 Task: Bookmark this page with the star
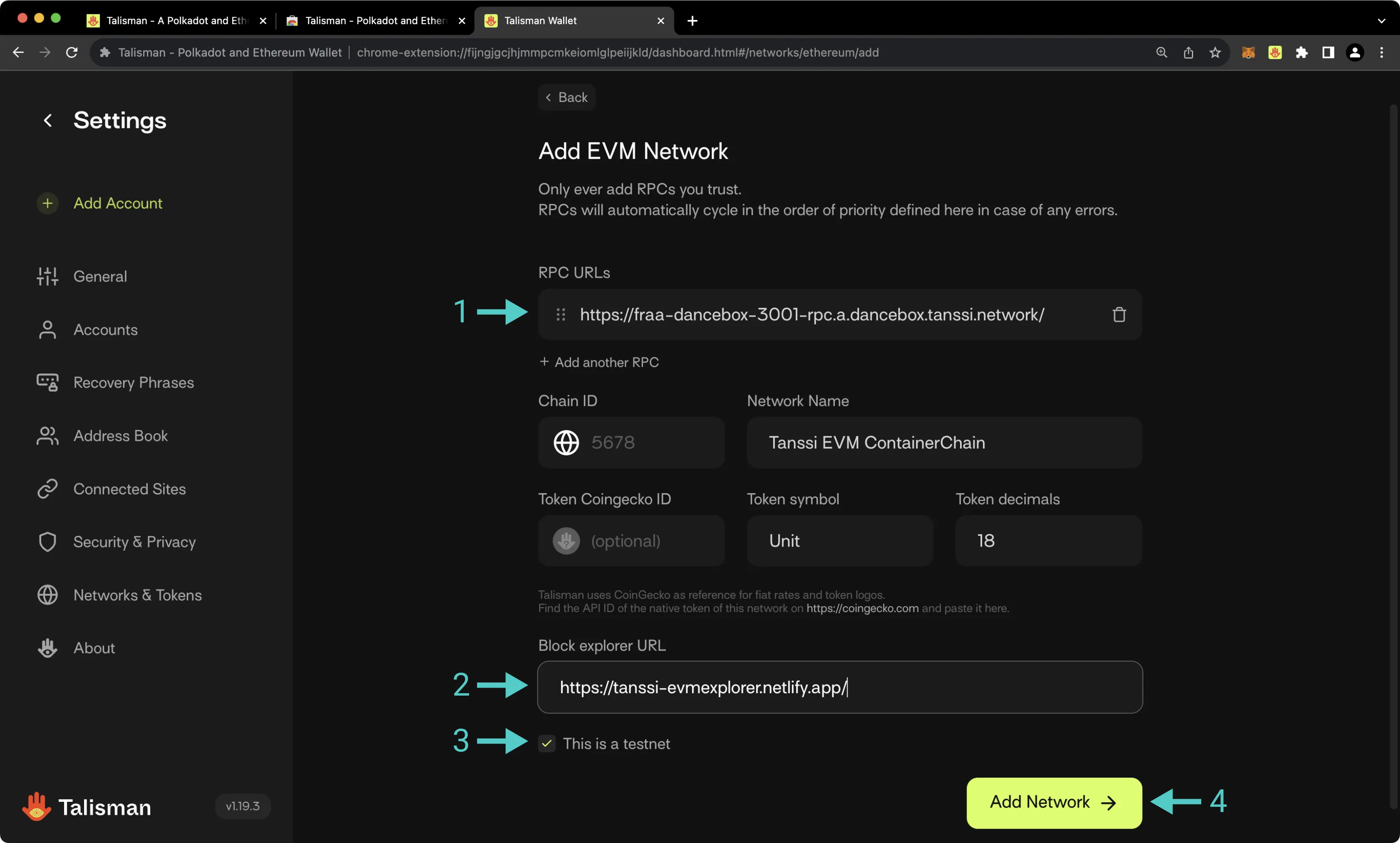pos(1215,53)
